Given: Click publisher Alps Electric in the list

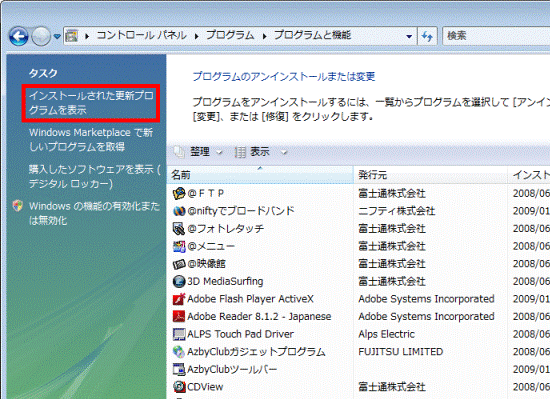Looking at the screenshot, I should (387, 334).
